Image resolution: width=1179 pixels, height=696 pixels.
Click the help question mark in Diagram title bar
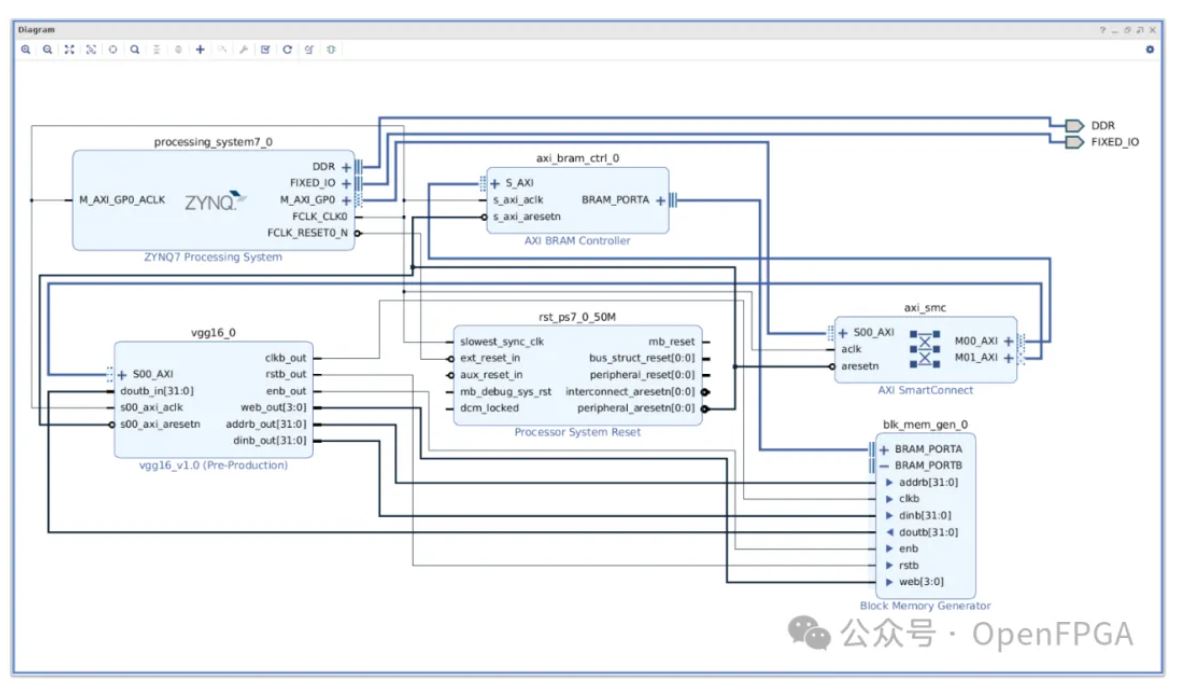pyautogui.click(x=1102, y=30)
